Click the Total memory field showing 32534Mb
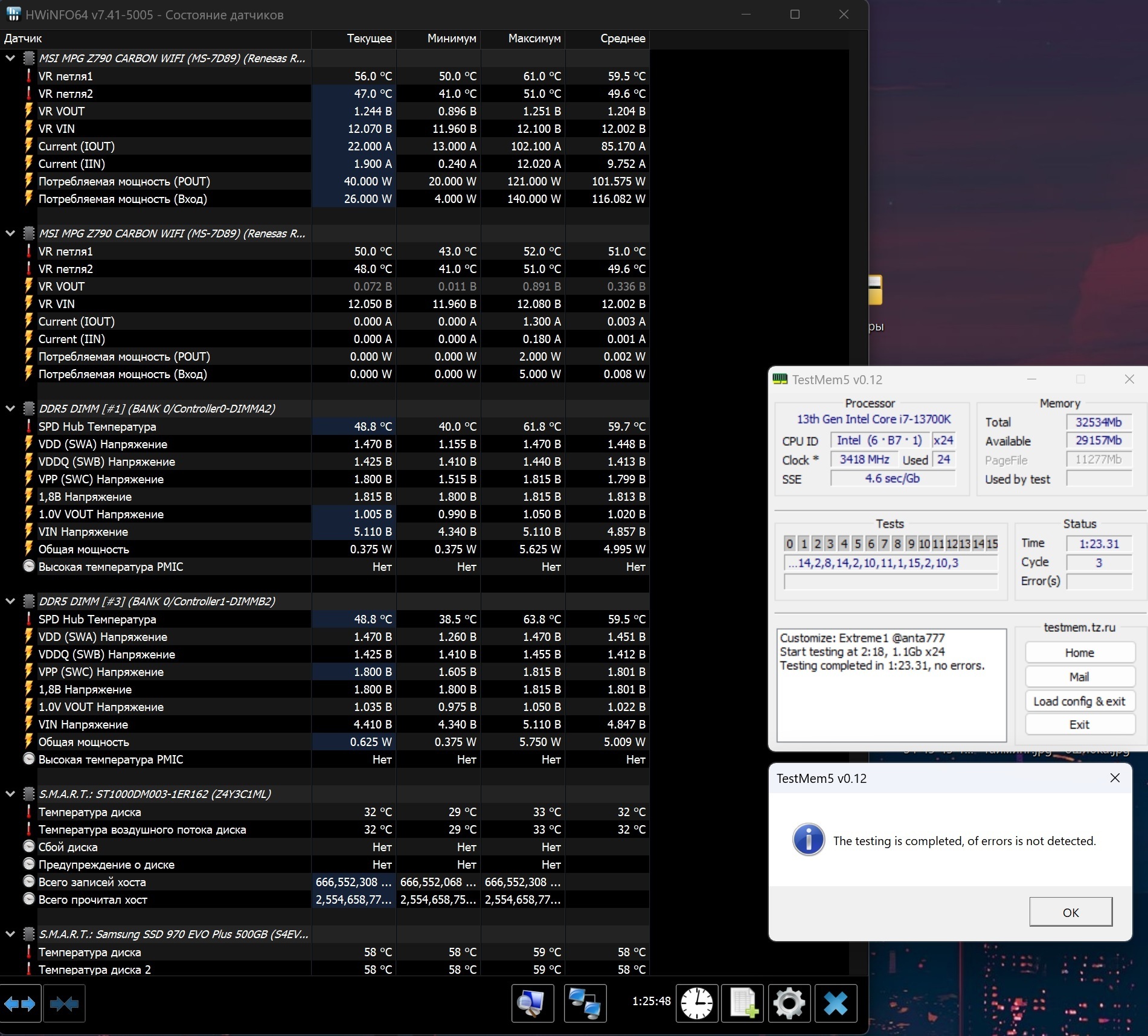Image resolution: width=1148 pixels, height=1036 pixels. 1098,422
